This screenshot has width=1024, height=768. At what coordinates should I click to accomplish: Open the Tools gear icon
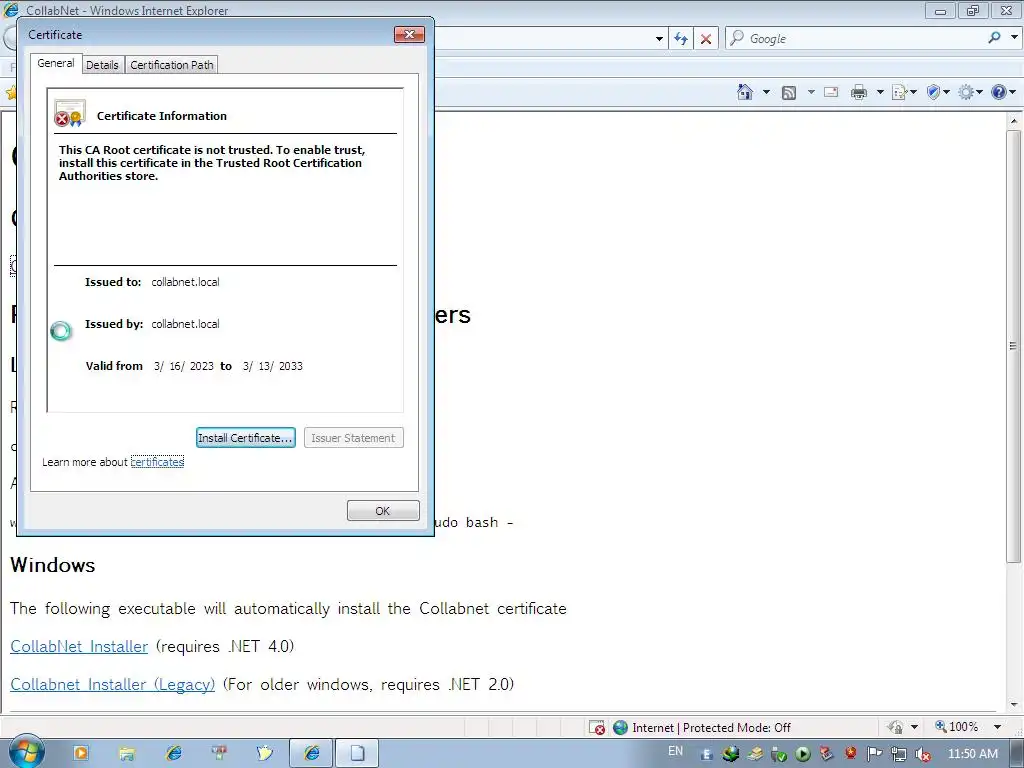click(x=966, y=92)
